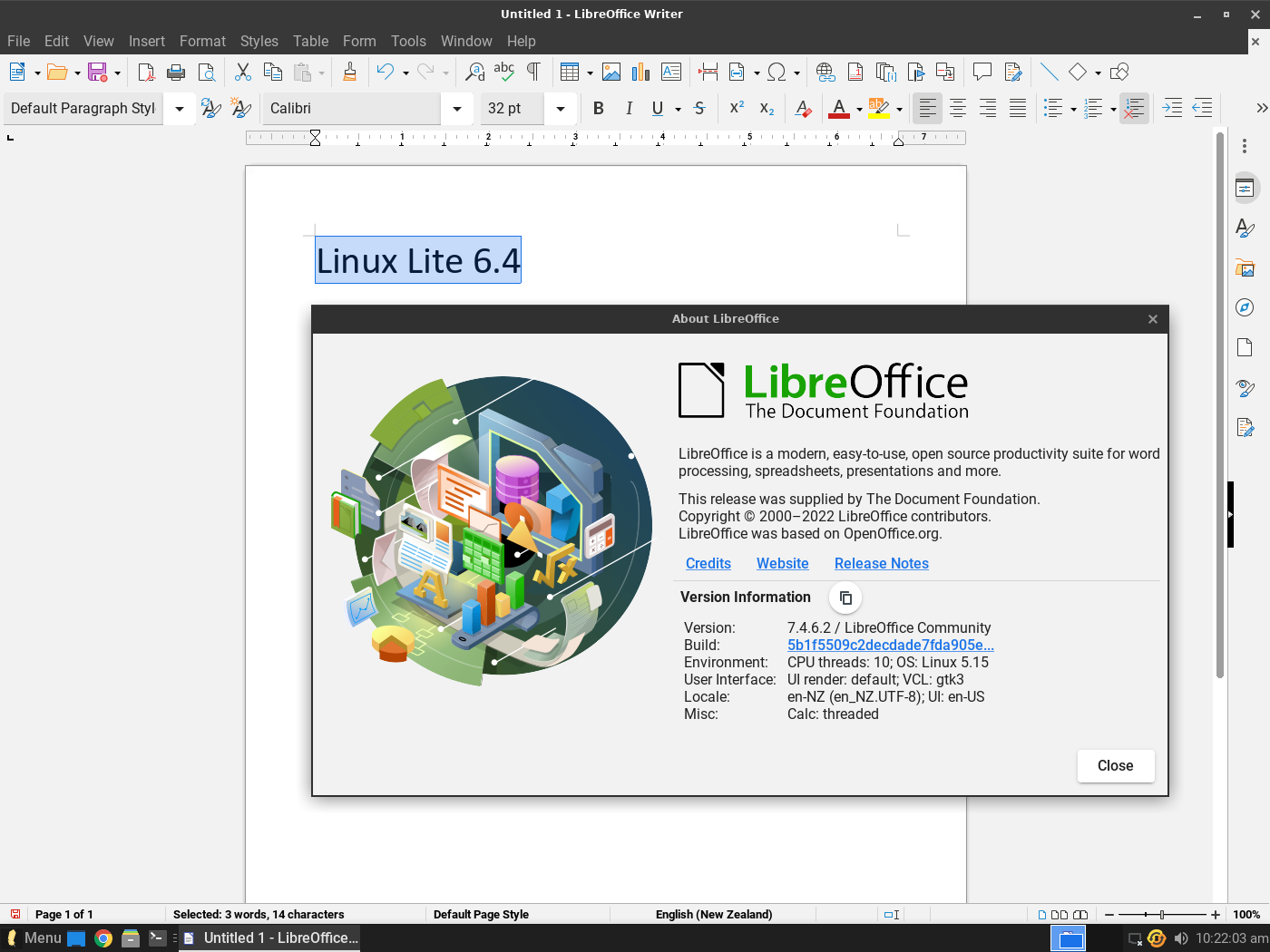Screen dimensions: 1270x952
Task: Select the Clone Formatting paintbrush tool
Action: (x=350, y=72)
